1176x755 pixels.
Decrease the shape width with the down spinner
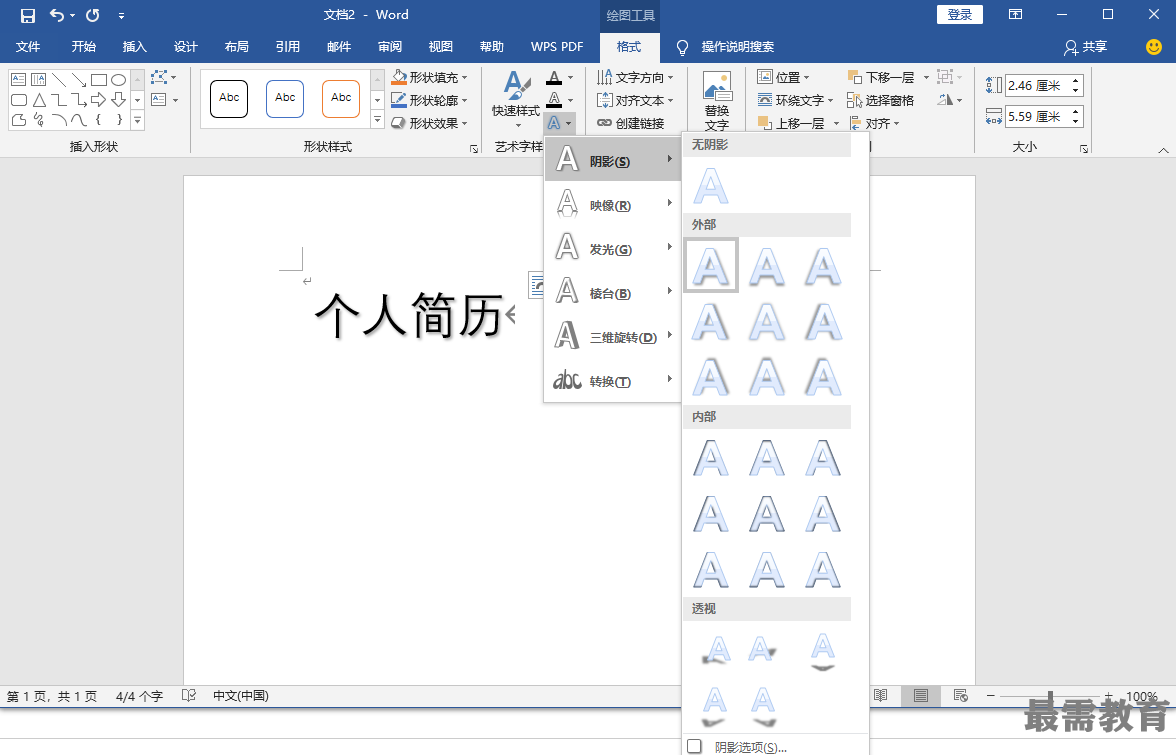(1076, 121)
